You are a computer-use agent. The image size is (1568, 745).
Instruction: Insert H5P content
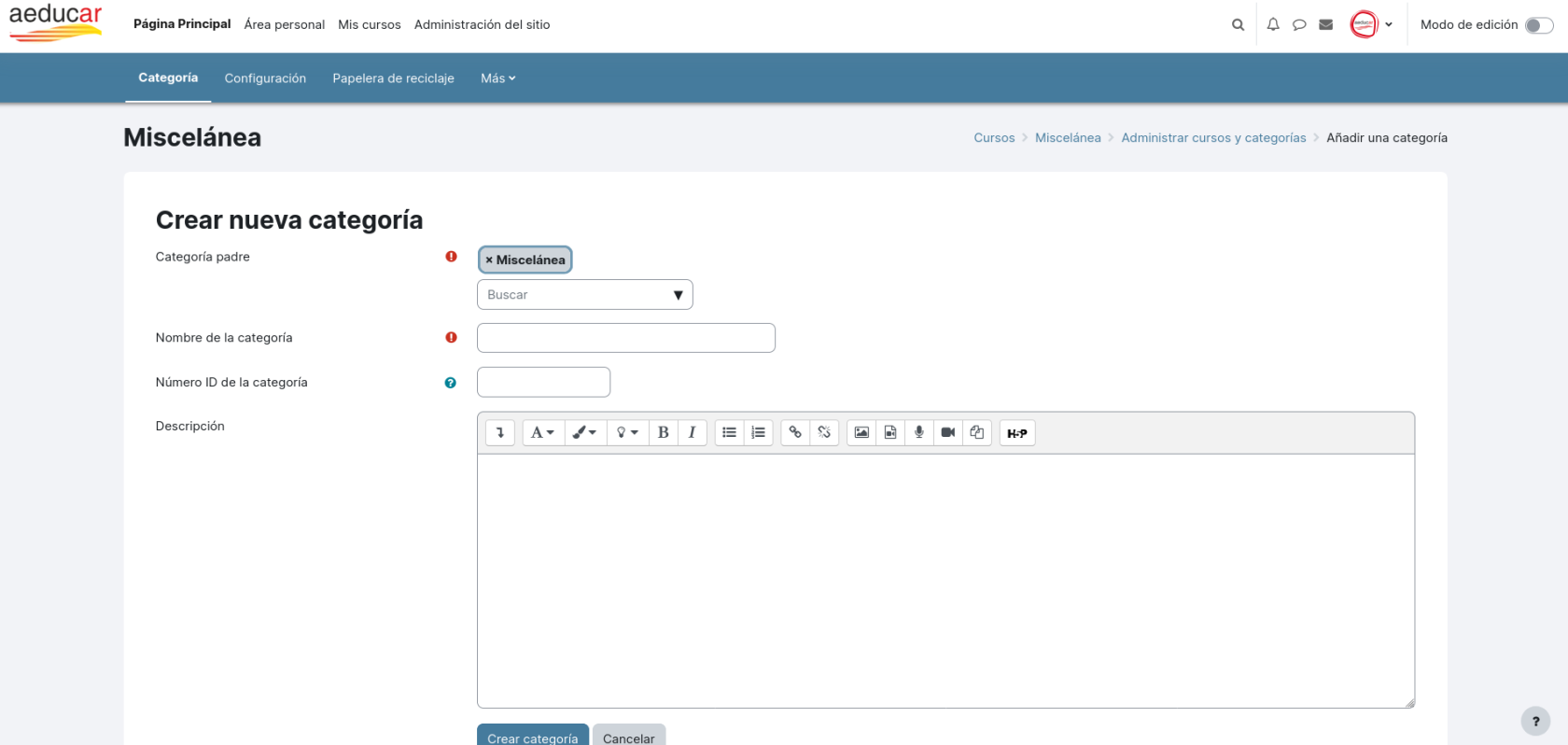[1017, 433]
